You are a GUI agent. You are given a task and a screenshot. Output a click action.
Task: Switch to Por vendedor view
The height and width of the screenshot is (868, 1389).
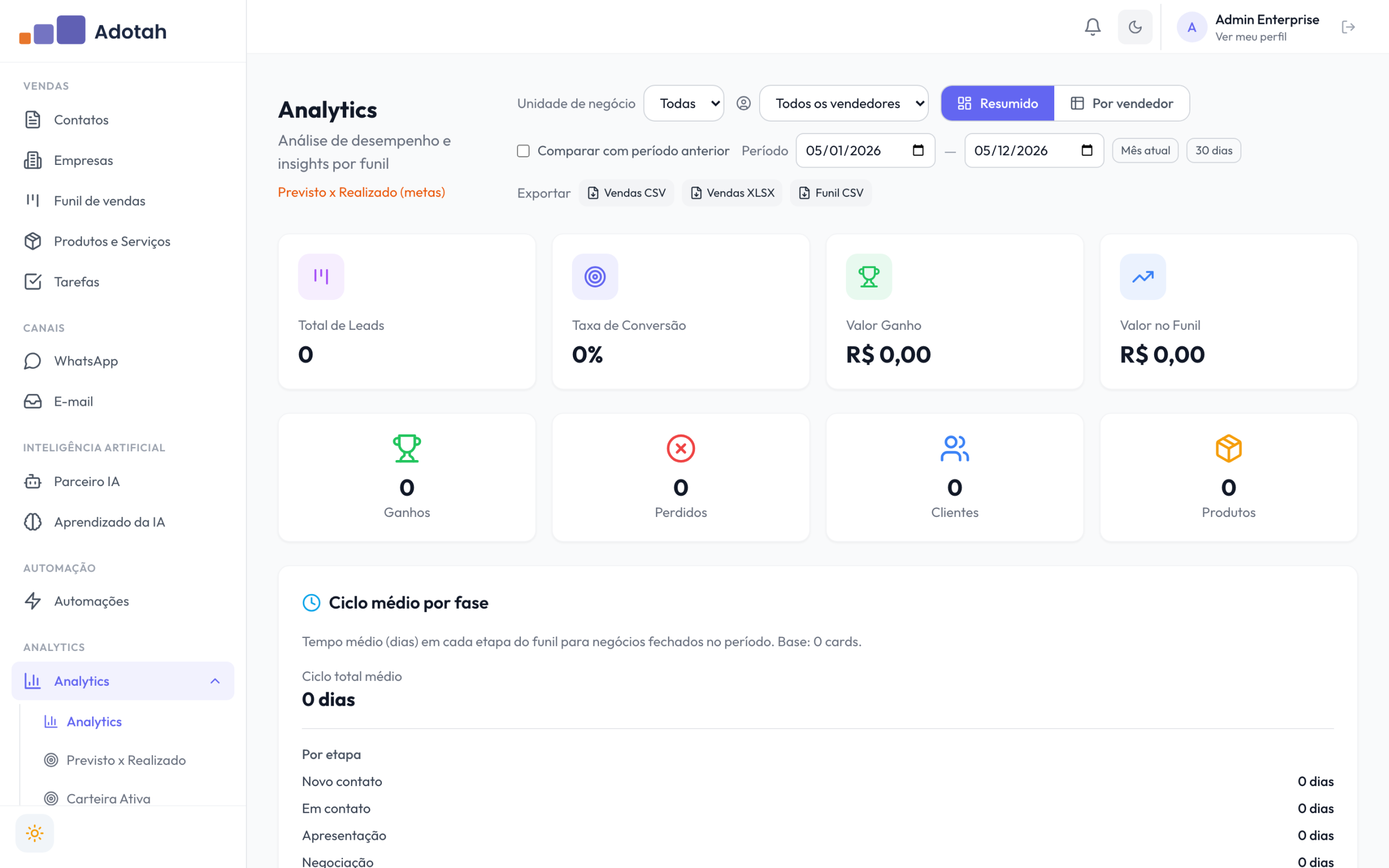[1122, 103]
